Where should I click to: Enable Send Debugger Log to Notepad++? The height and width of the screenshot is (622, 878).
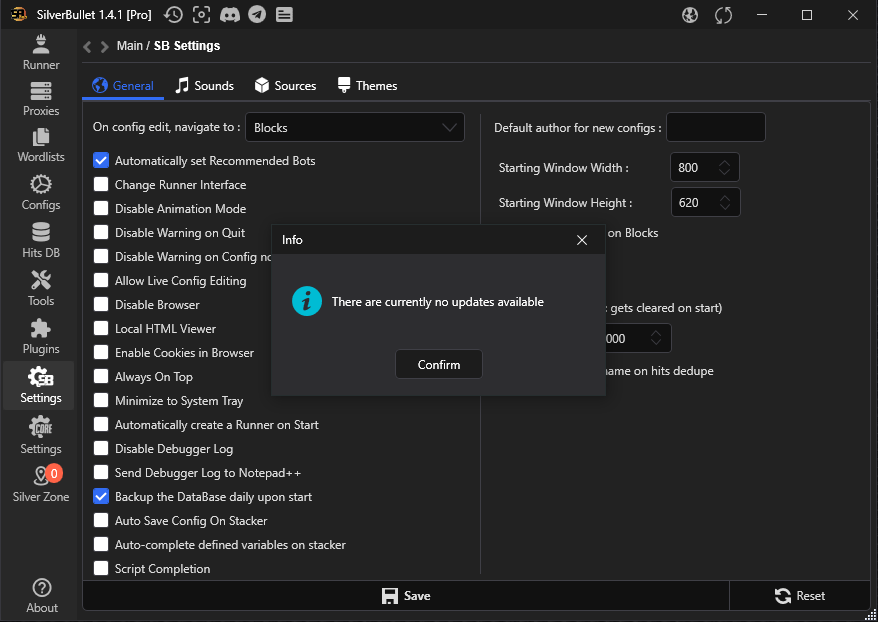[101, 473]
